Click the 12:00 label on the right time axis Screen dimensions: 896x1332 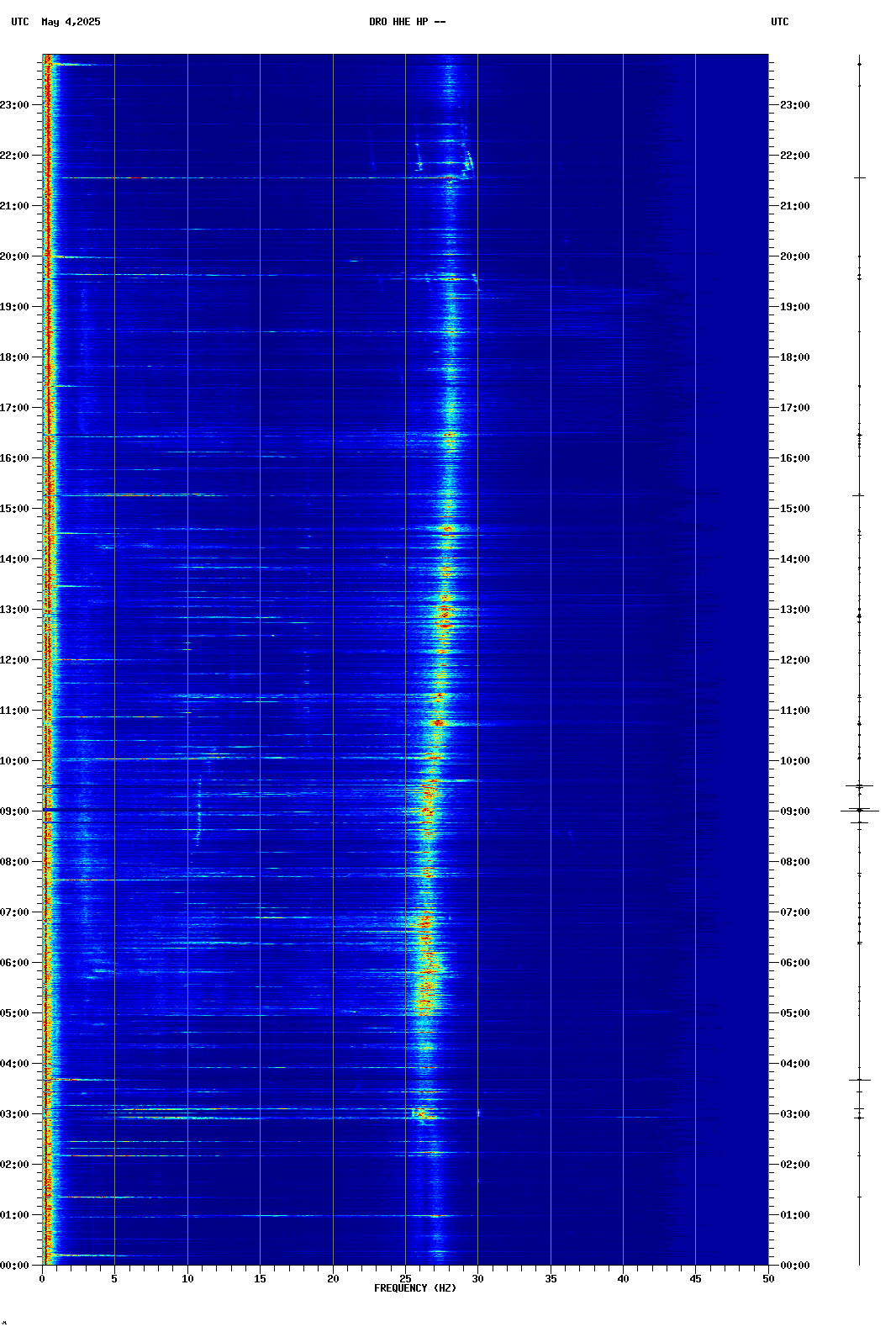(795, 660)
